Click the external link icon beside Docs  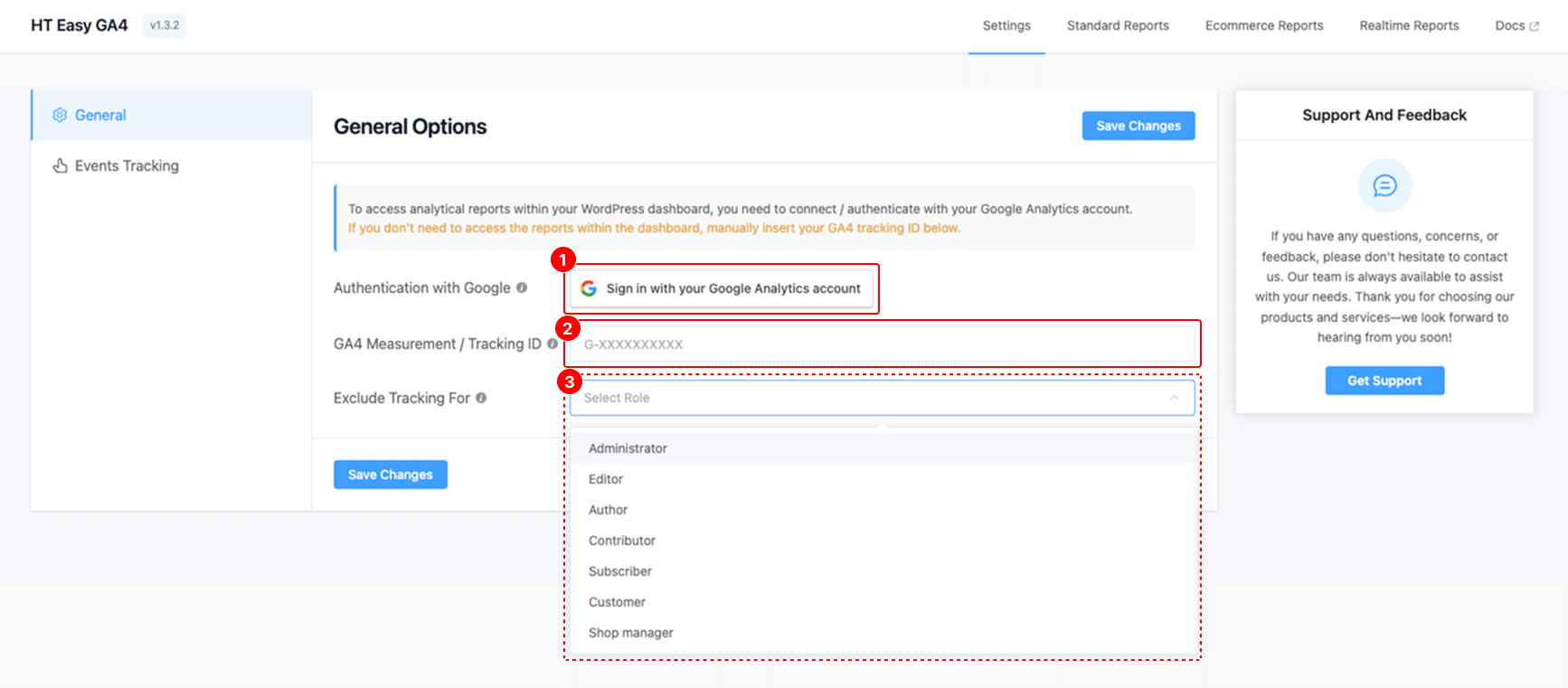point(1534,26)
